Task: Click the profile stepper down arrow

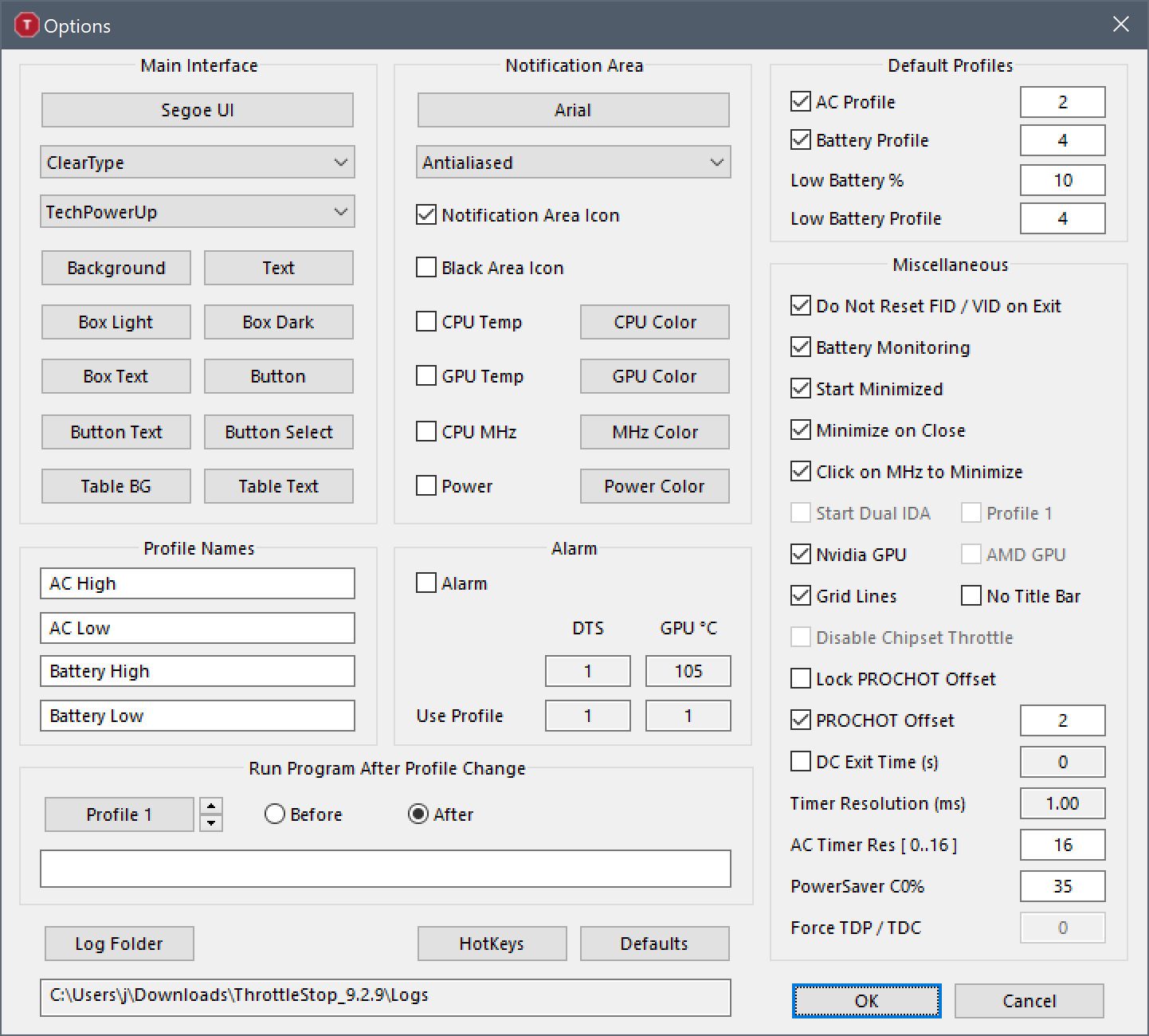Action: pyautogui.click(x=211, y=823)
